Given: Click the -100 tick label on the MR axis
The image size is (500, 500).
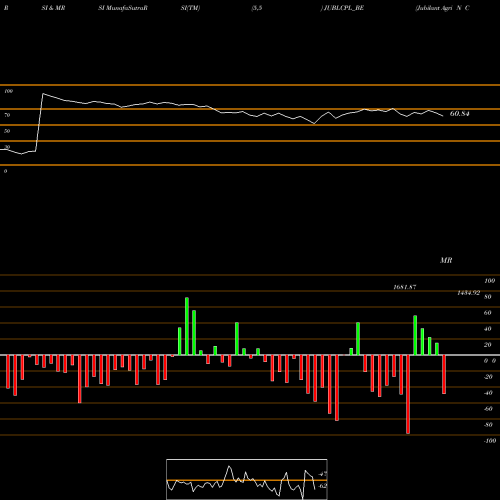Looking at the screenshot, I should [490, 441].
